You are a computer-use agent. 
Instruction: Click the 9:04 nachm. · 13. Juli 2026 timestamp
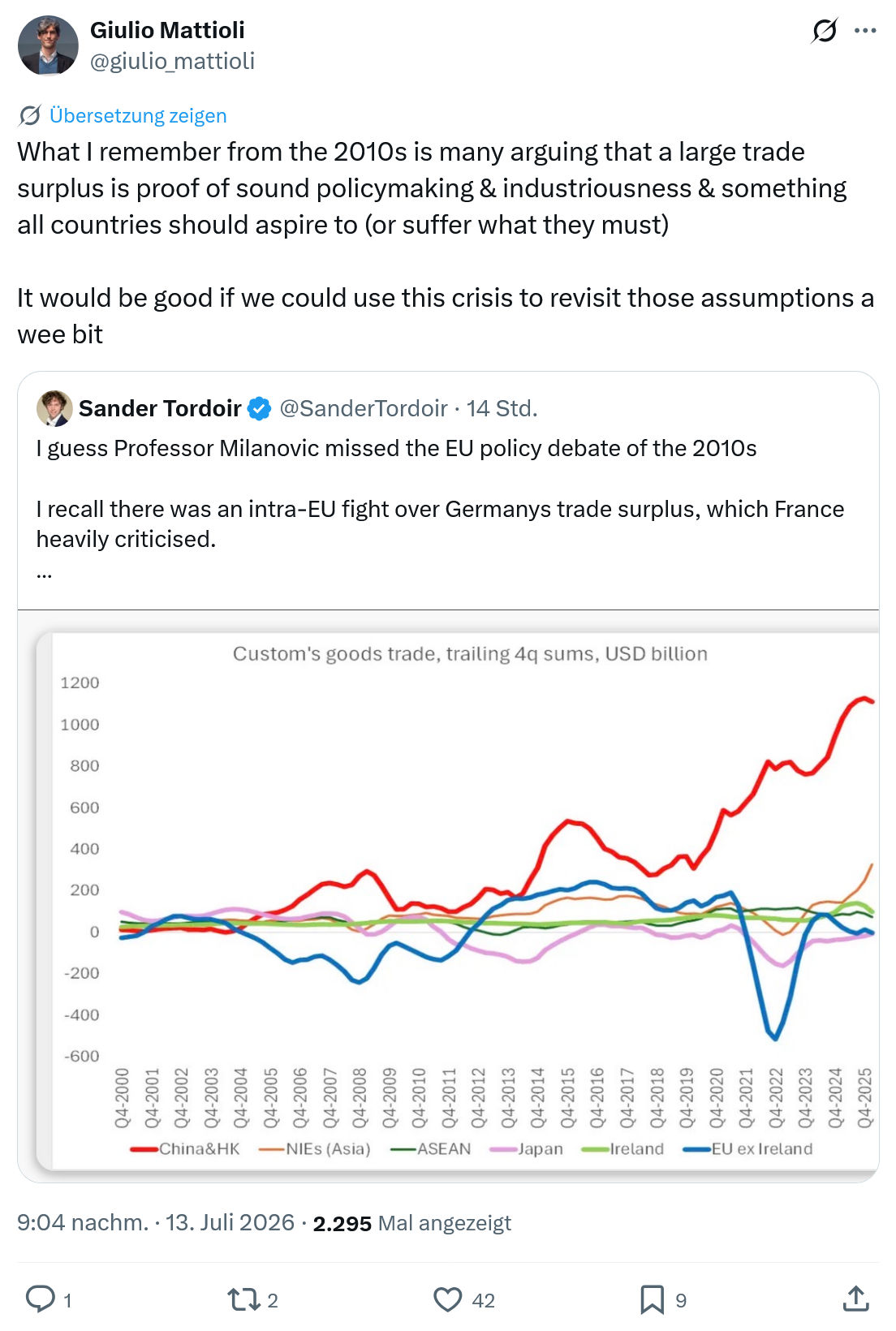(156, 1222)
